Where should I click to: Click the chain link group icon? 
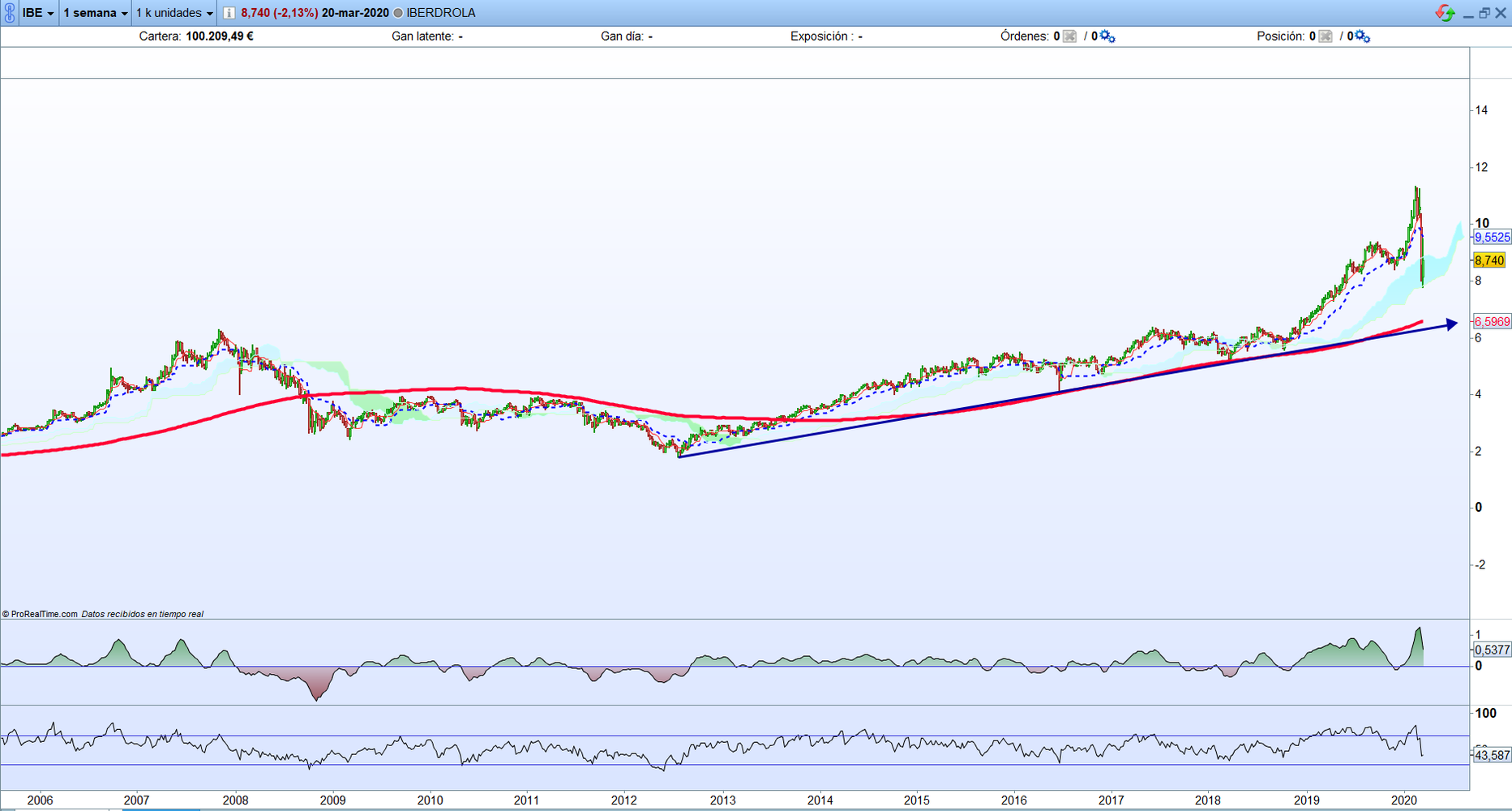[x=9, y=13]
